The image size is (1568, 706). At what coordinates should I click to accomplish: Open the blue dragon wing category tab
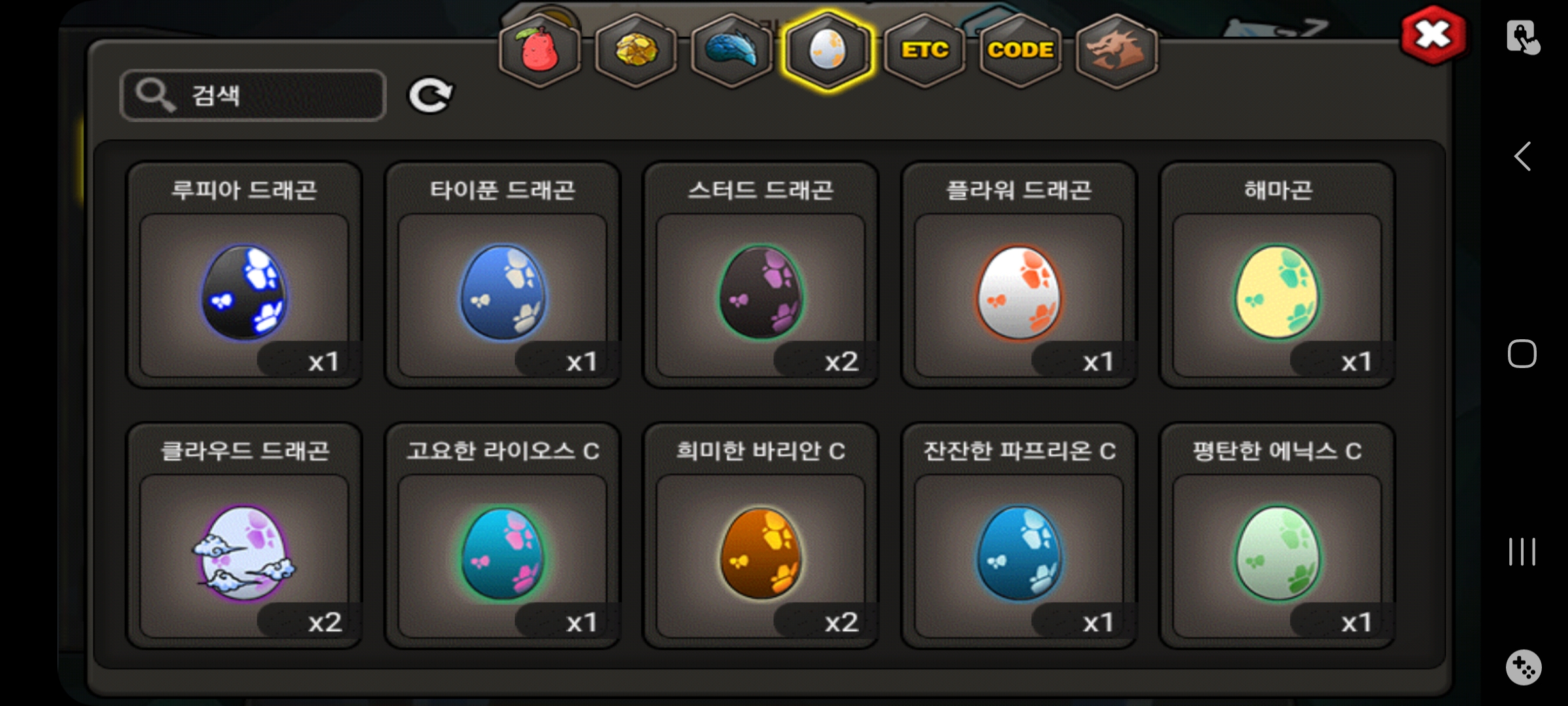(732, 51)
